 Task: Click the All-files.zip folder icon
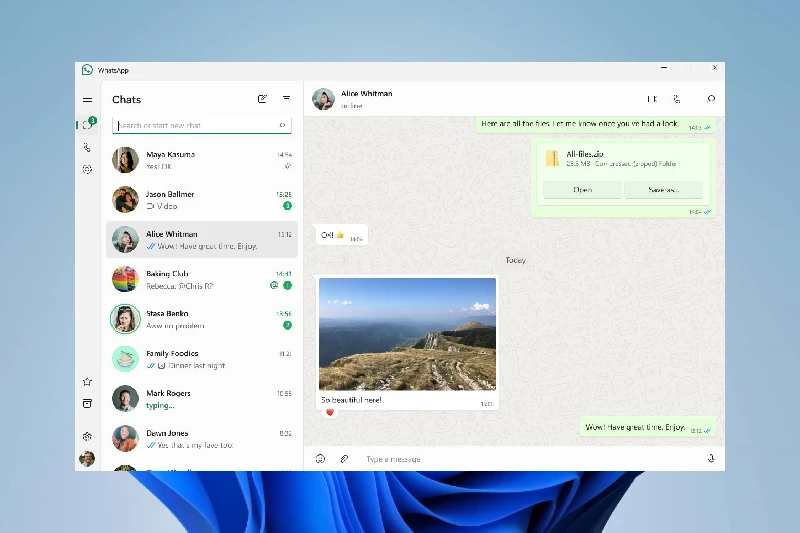tap(552, 158)
